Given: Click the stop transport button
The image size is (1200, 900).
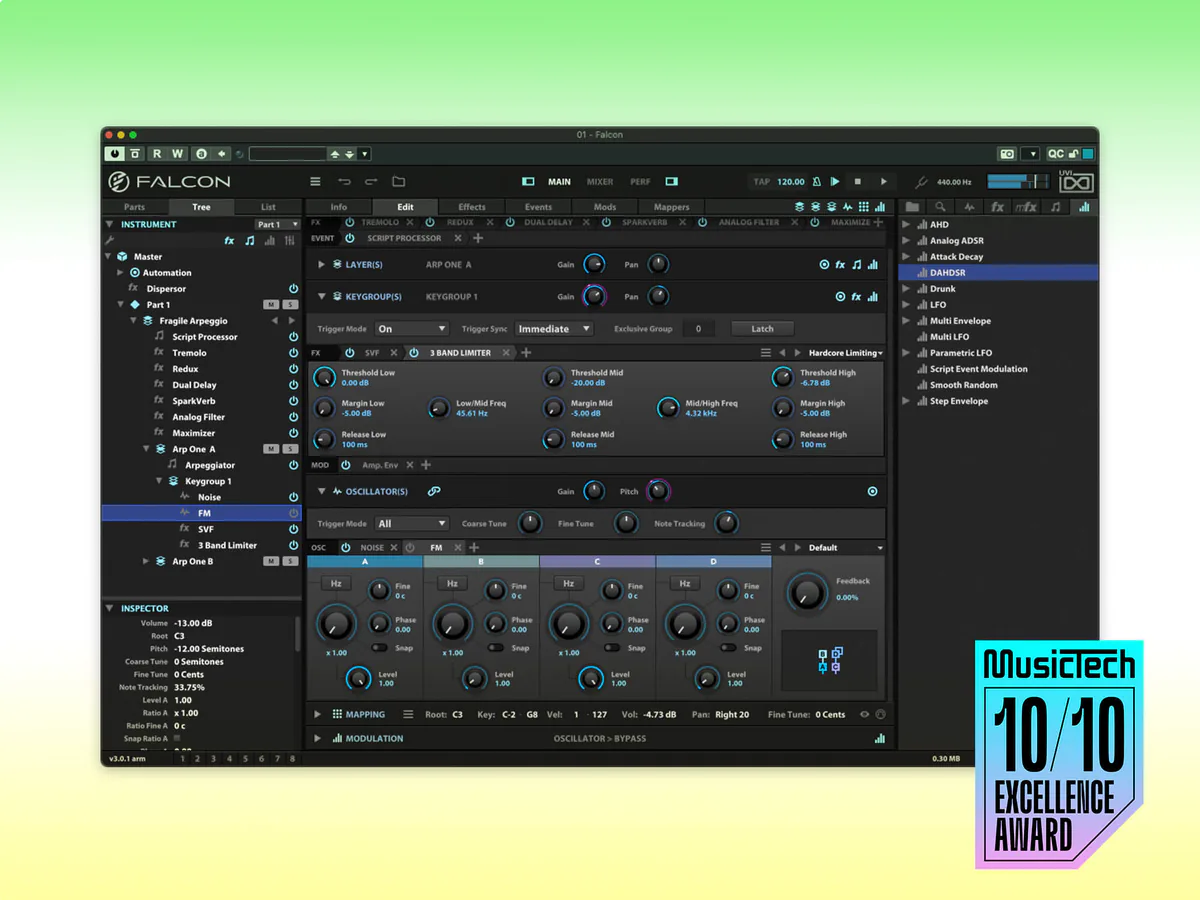Looking at the screenshot, I should (857, 182).
